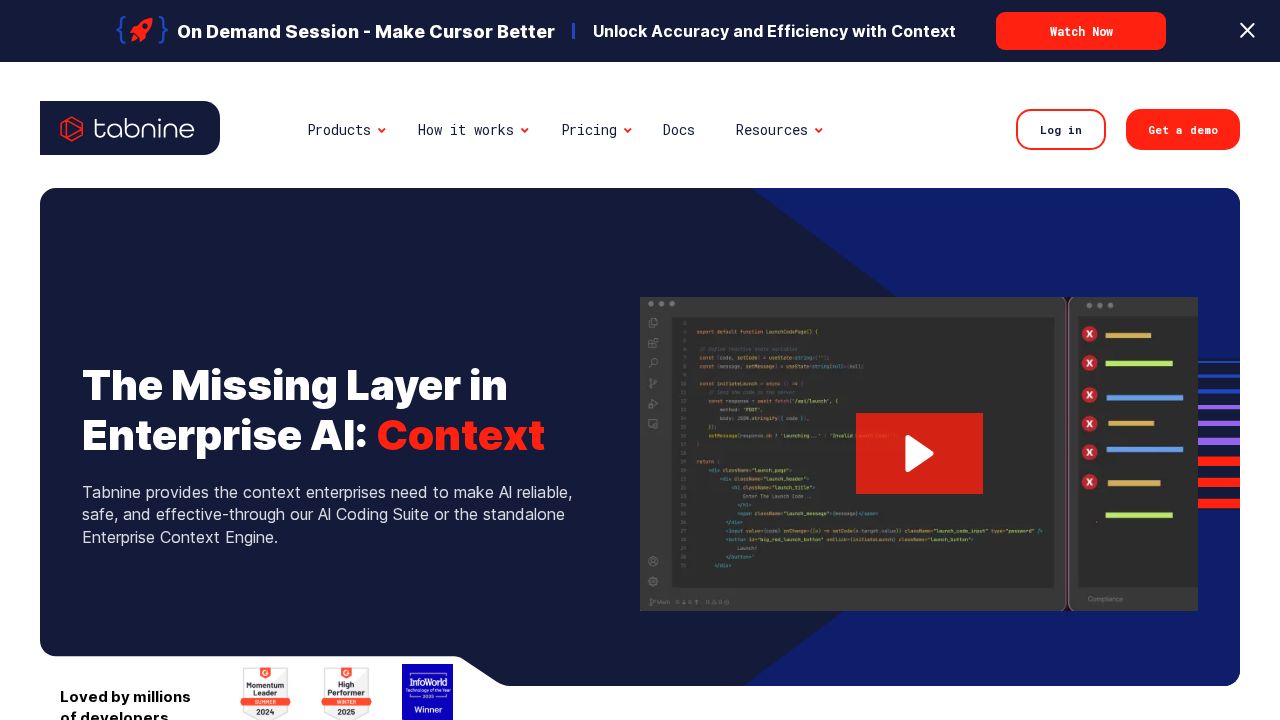Close the announcement banner
Screen dimensions: 1280x720
1247,30
